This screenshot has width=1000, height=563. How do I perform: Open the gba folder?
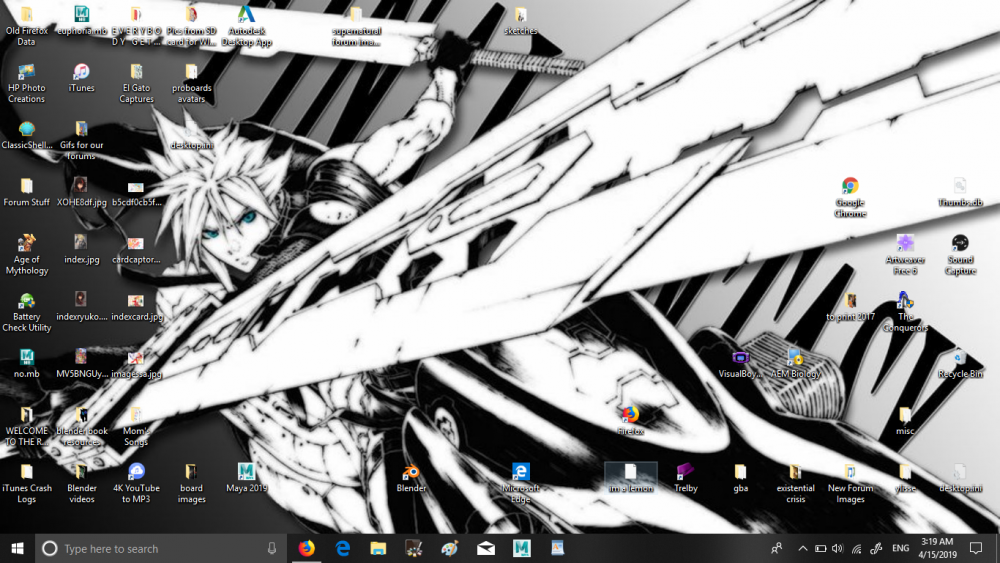(x=740, y=478)
